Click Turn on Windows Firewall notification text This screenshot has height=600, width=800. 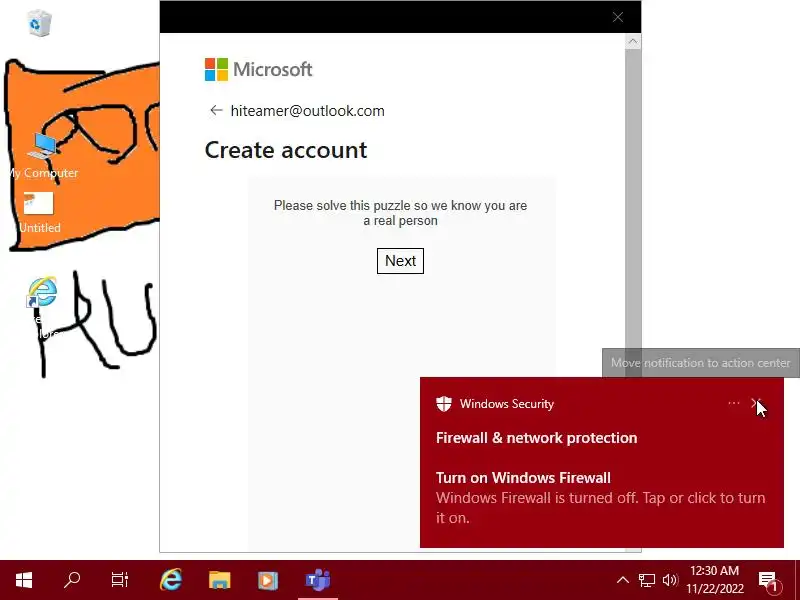coord(523,478)
